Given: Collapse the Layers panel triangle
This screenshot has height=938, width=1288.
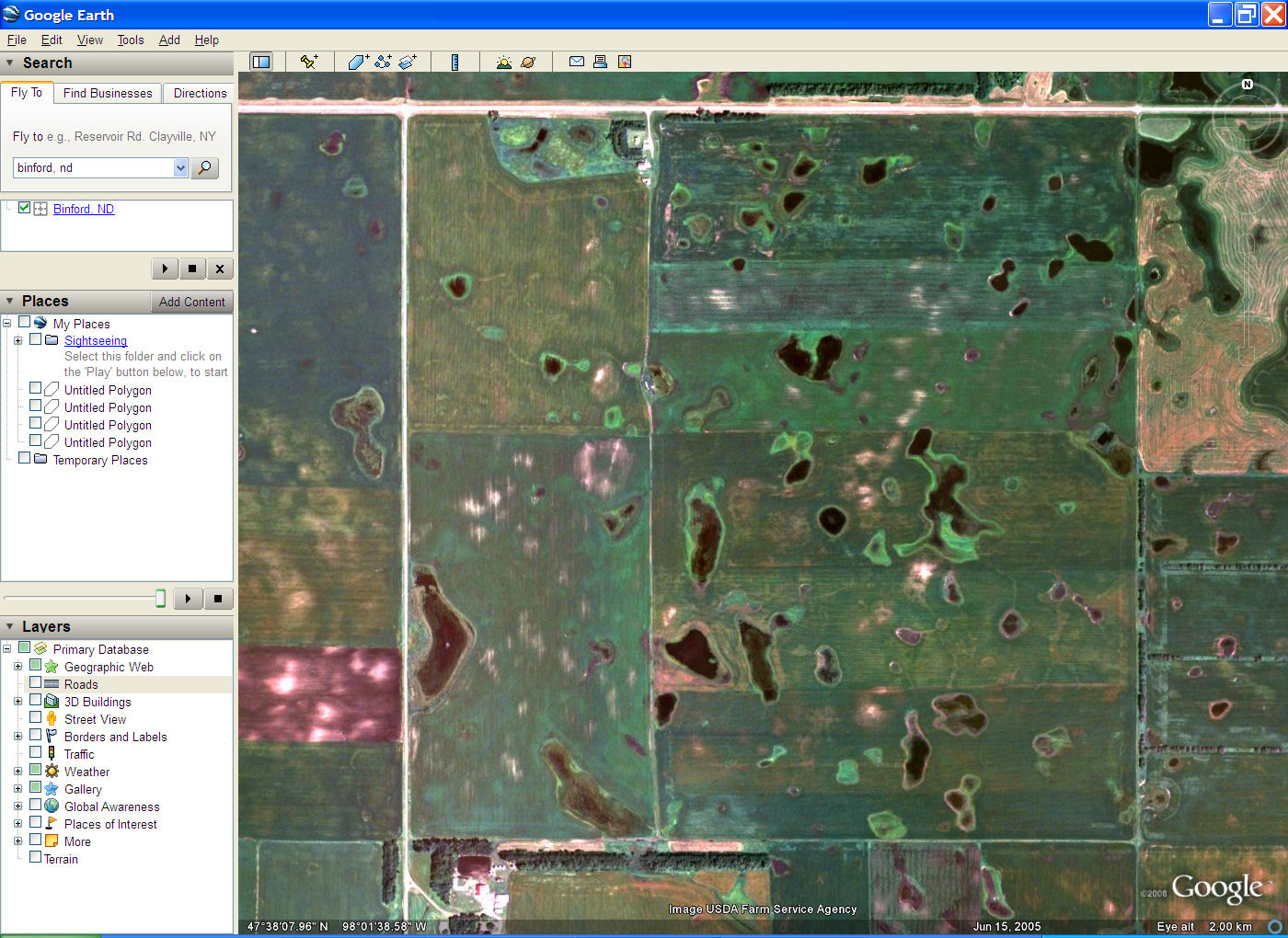Looking at the screenshot, I should (x=10, y=627).
